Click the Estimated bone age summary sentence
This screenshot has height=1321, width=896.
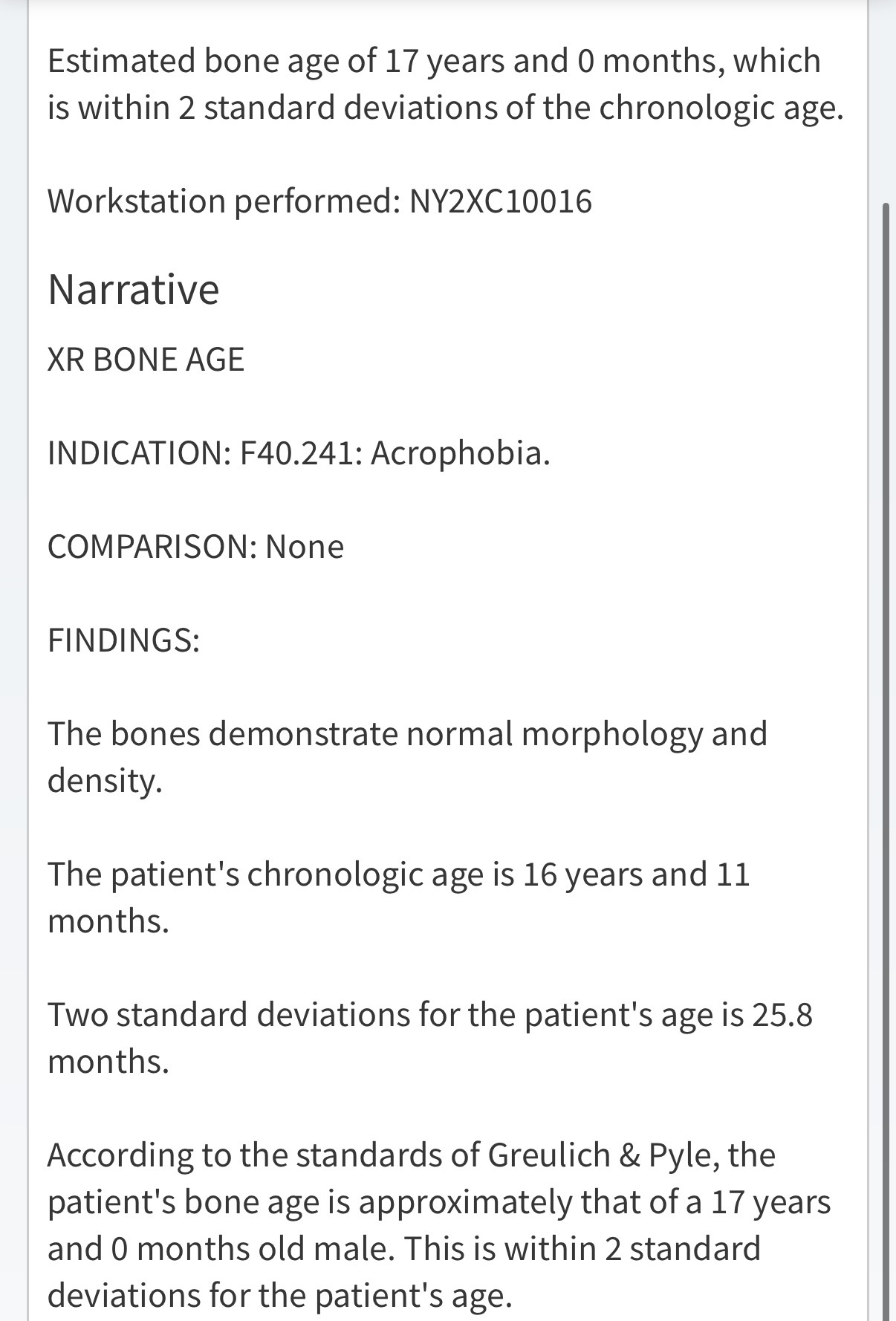(x=446, y=84)
